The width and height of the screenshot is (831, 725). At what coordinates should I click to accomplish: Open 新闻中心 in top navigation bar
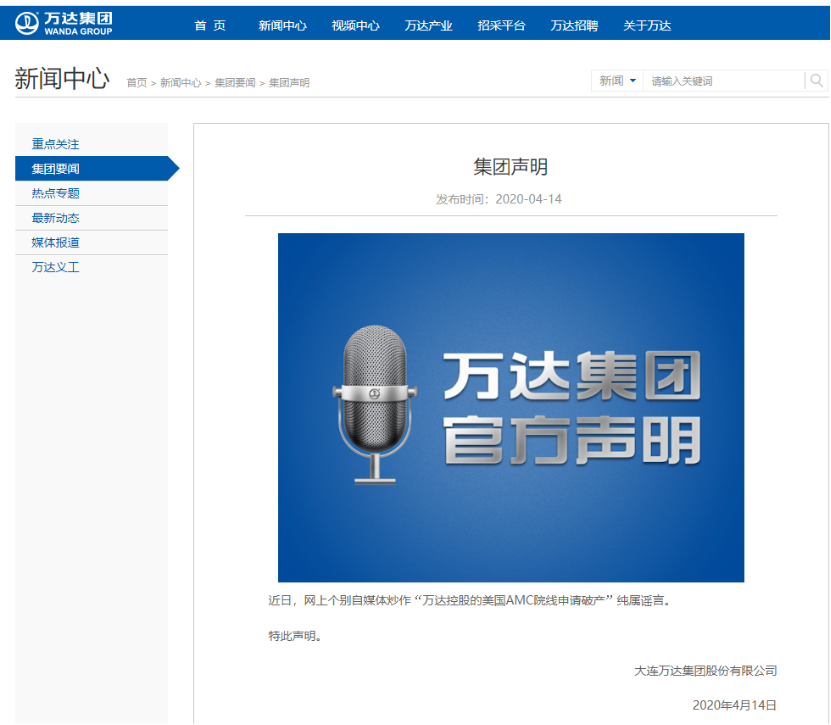(x=282, y=25)
